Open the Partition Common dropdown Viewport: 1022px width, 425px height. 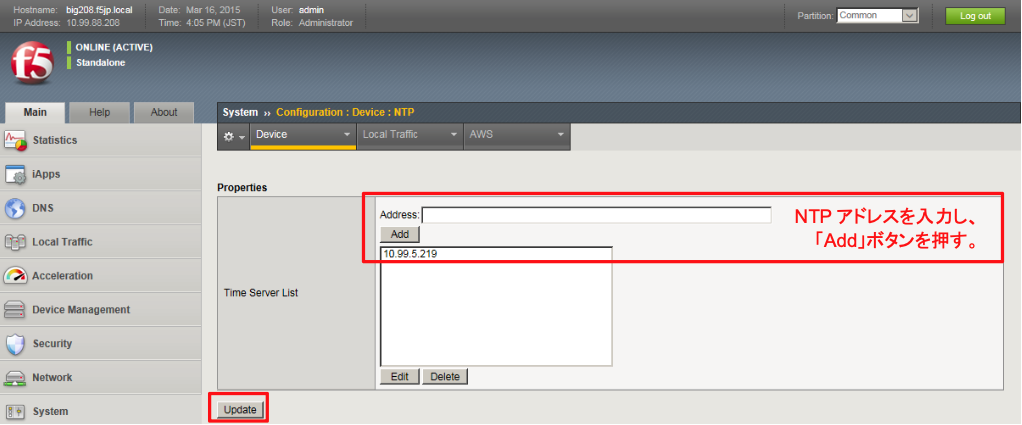coord(877,16)
